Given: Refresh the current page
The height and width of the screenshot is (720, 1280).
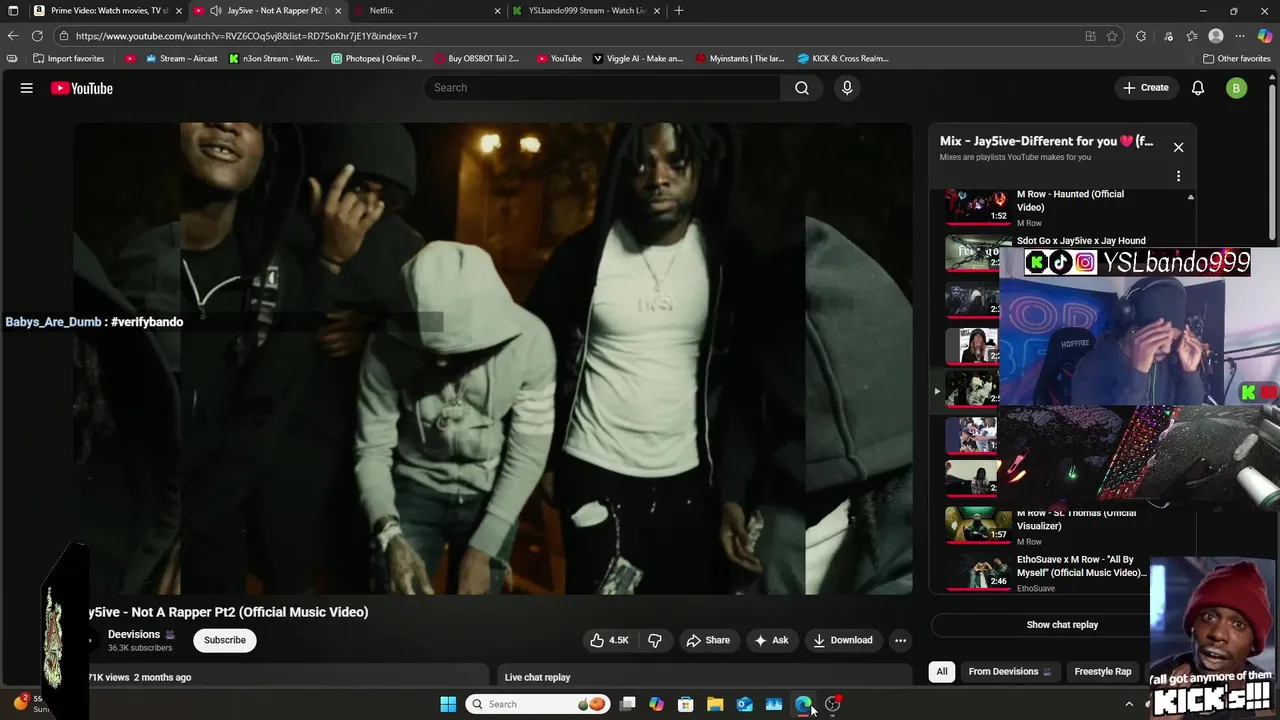Looking at the screenshot, I should pos(37,36).
